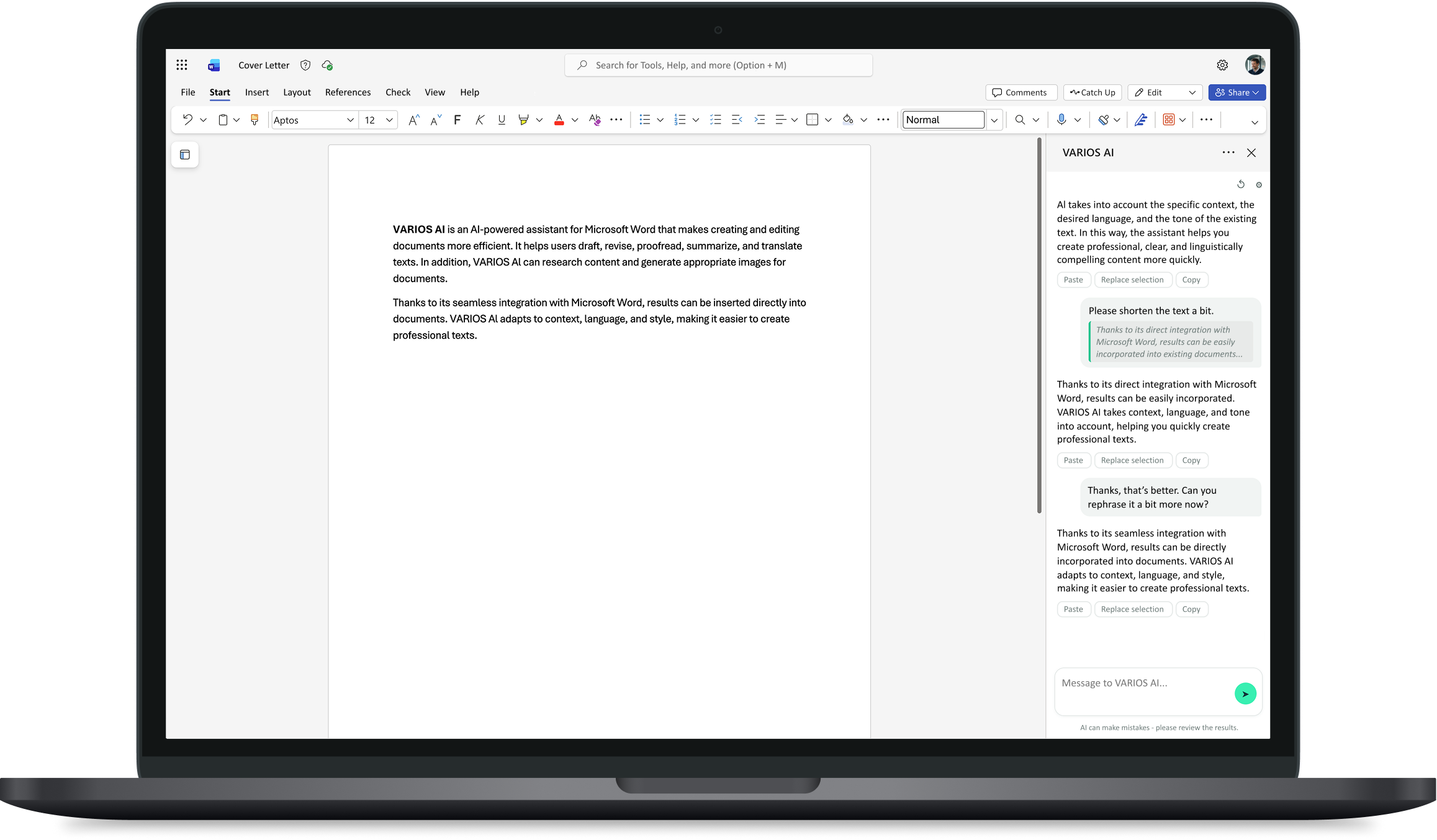This screenshot has width=1437, height=840.
Task: Insert a numbered list
Action: 680,120
